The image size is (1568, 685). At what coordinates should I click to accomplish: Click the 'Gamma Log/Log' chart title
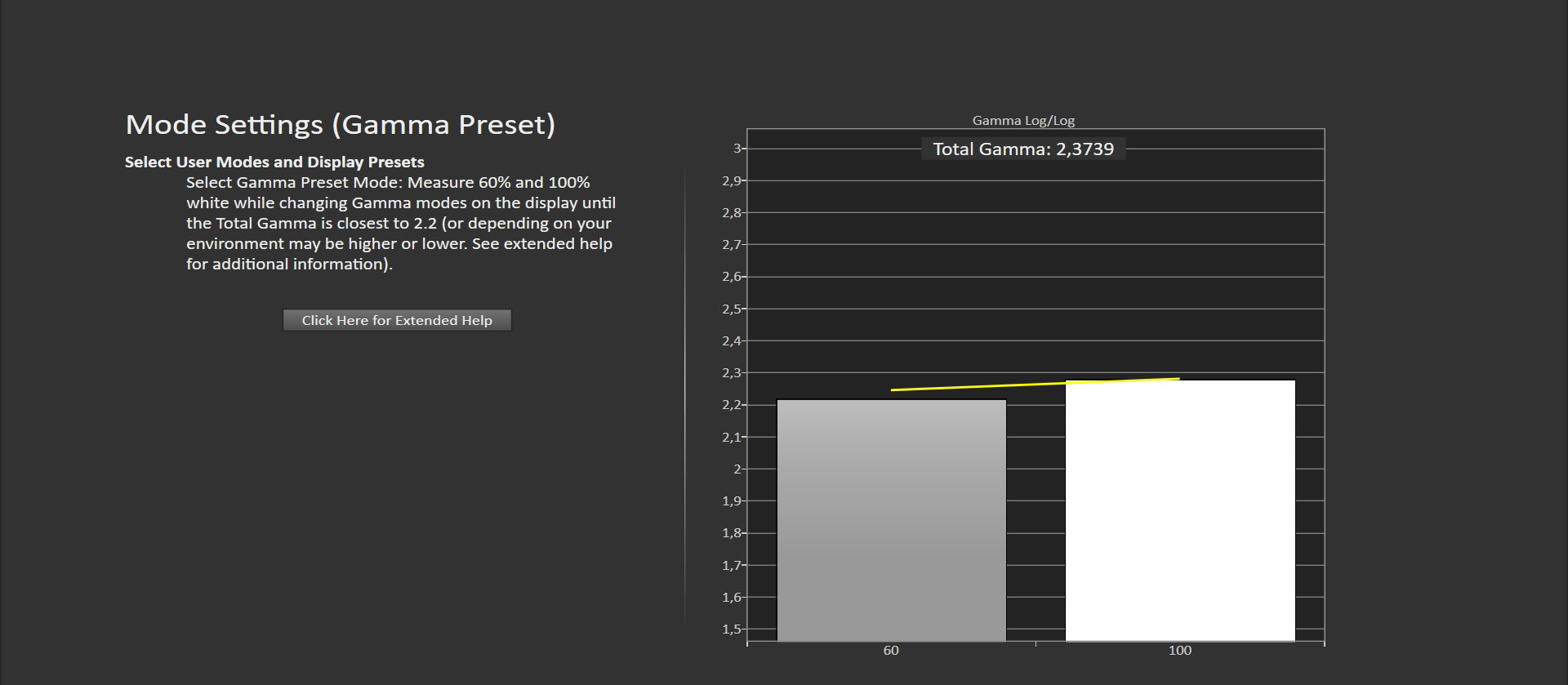click(x=1022, y=121)
